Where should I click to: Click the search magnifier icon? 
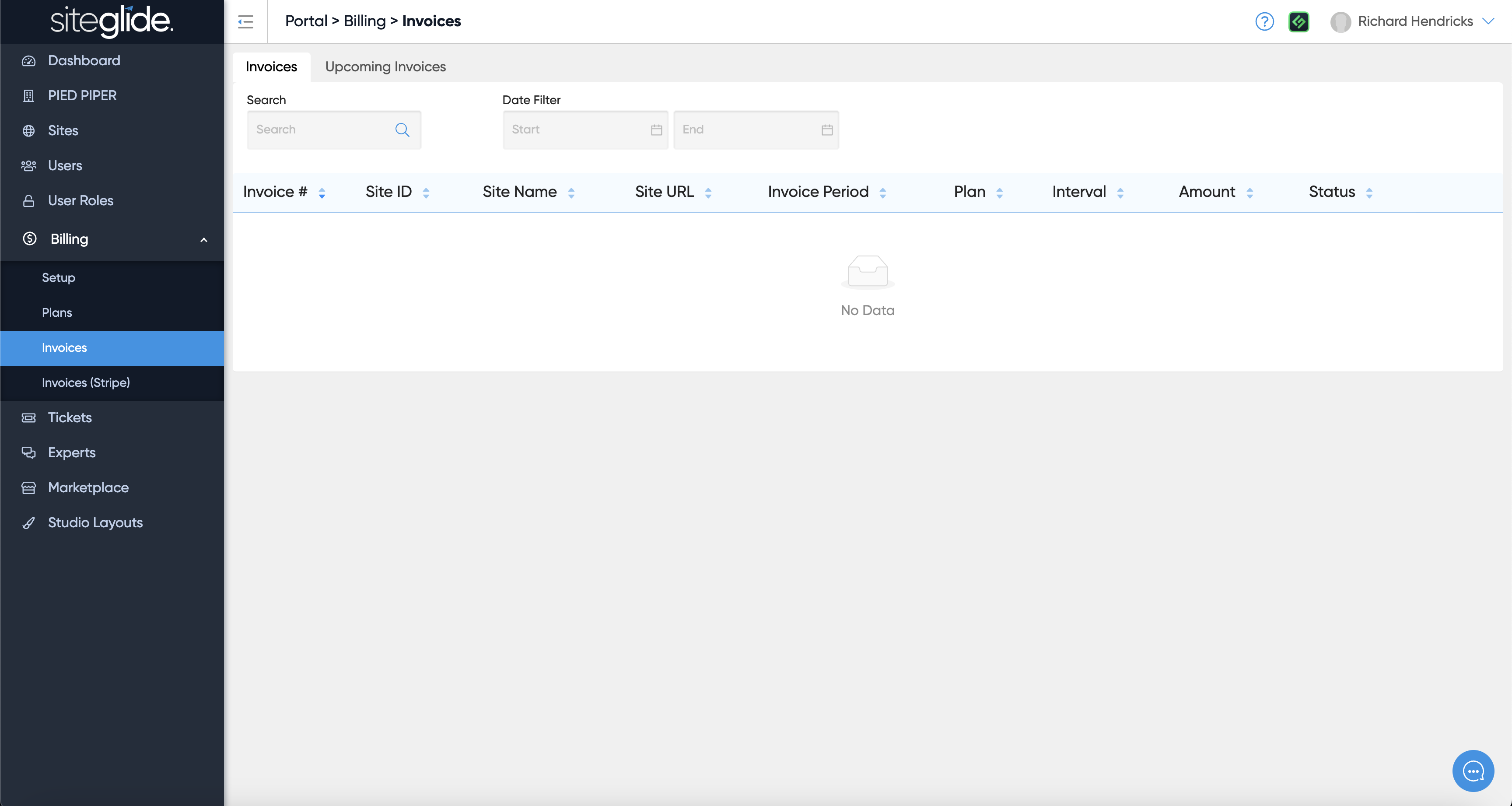(402, 130)
